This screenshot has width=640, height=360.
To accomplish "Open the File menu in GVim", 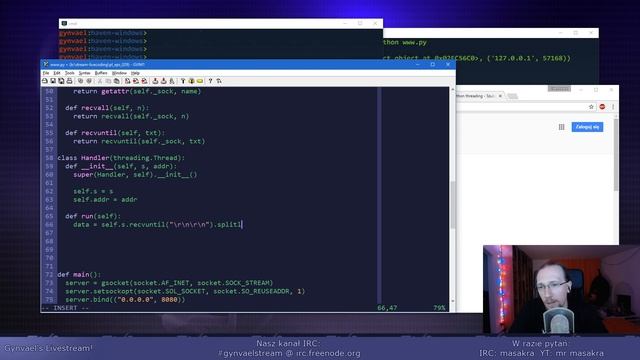I will (x=46, y=73).
